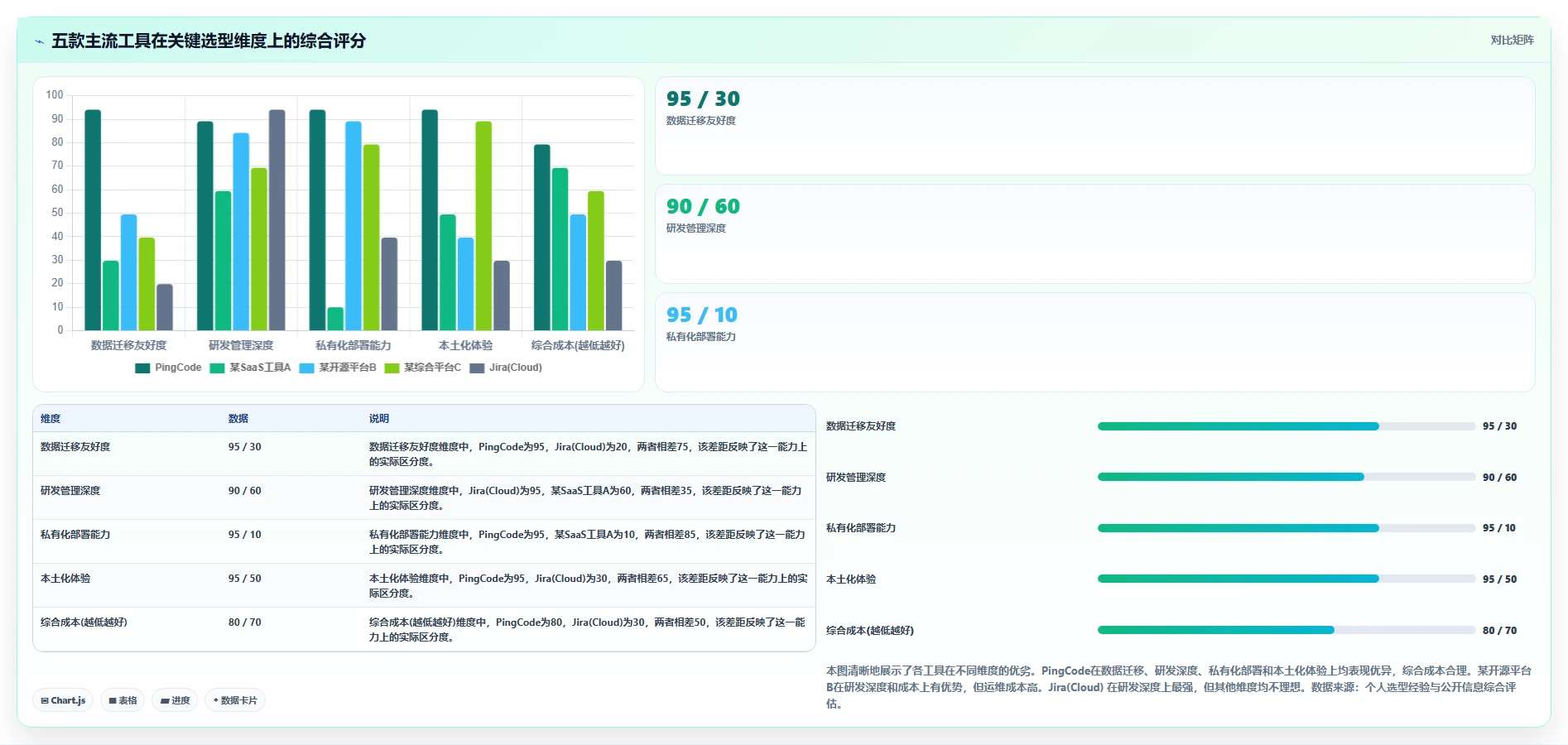The image size is (1568, 745).
Task: Click the 某开源平台B bar in 私有化部署能力 group
Action: (x=354, y=226)
